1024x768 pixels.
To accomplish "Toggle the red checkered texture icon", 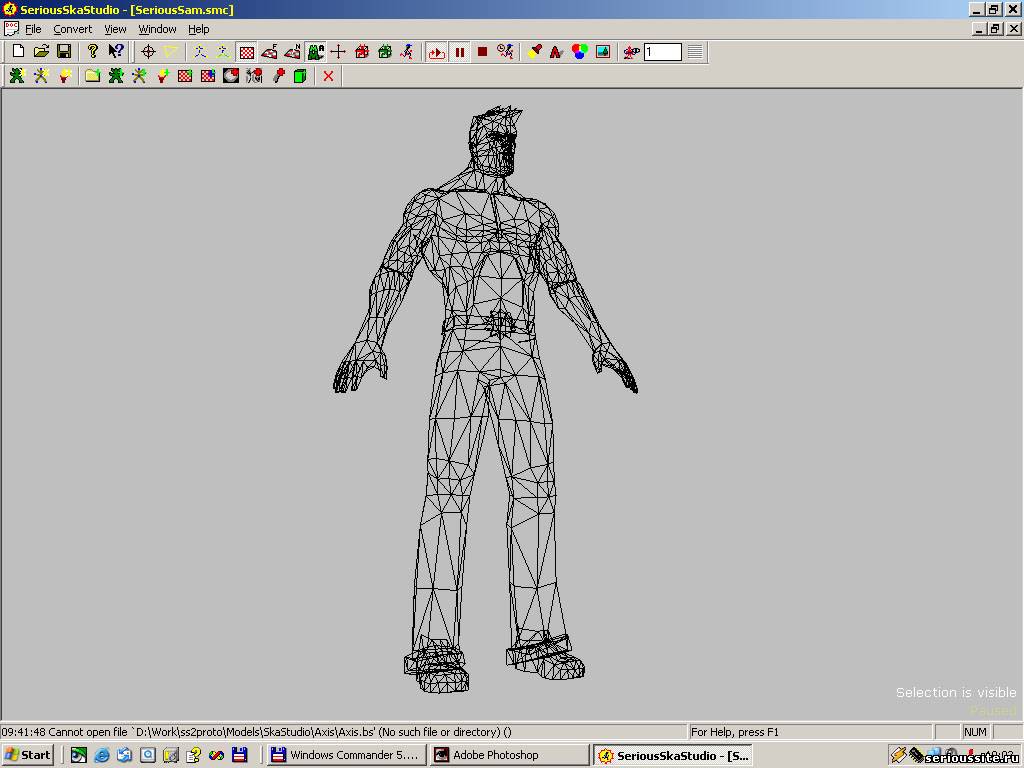I will tap(247, 52).
